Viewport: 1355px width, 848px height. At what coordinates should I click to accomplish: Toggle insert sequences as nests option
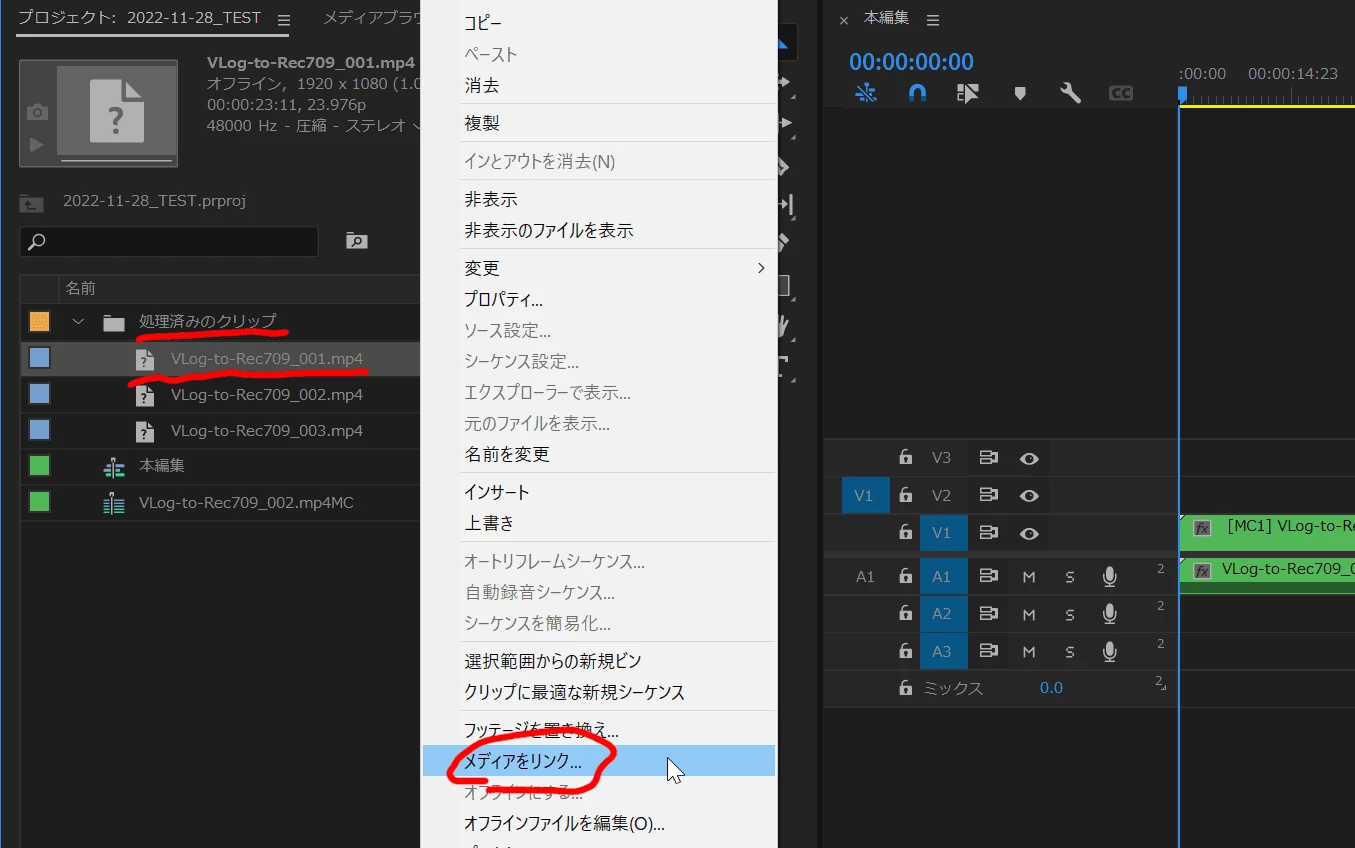click(x=866, y=93)
